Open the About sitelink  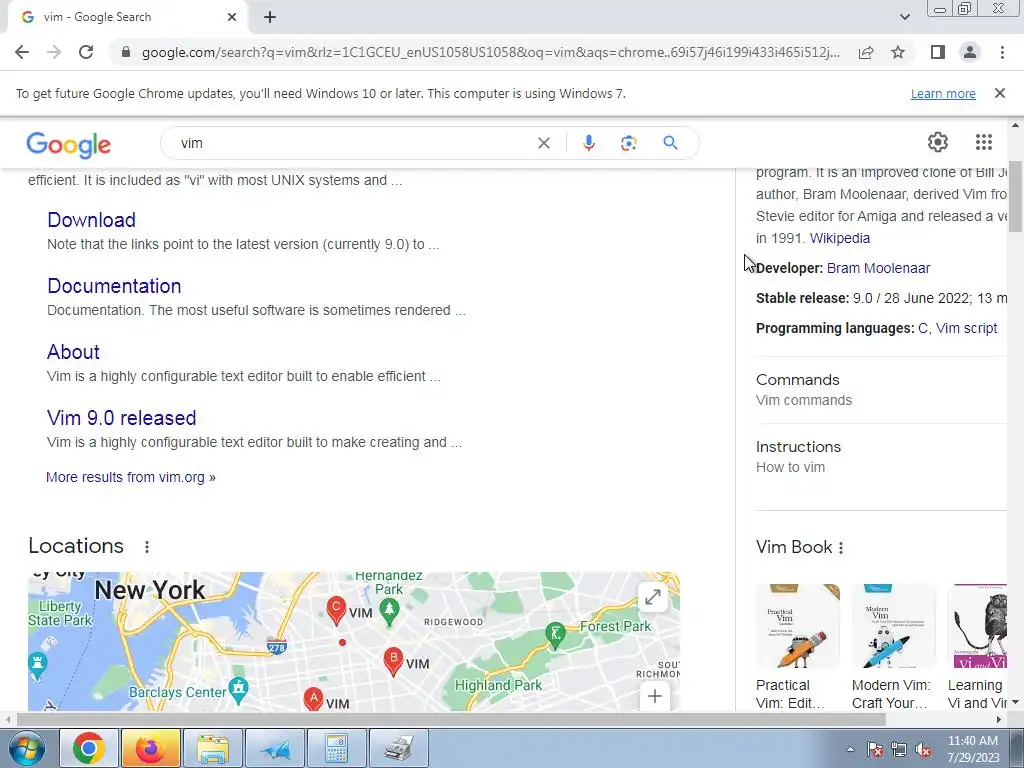[73, 352]
